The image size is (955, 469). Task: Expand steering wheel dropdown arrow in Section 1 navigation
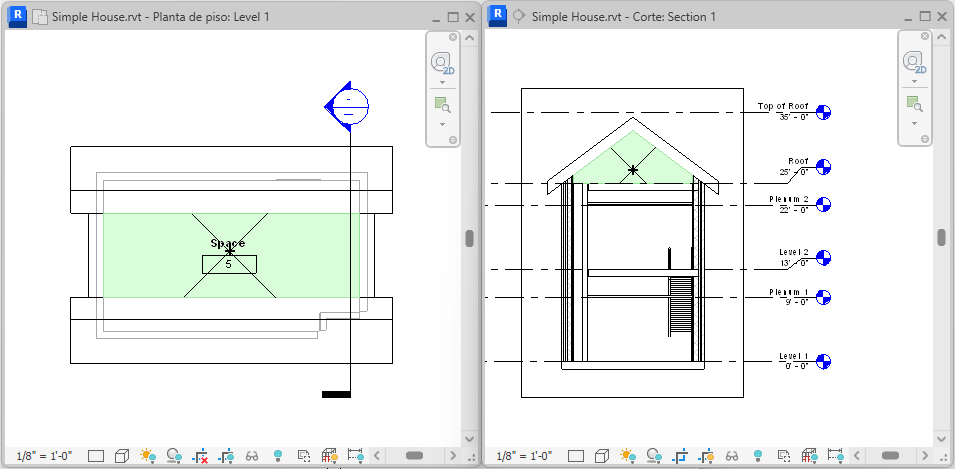click(914, 82)
